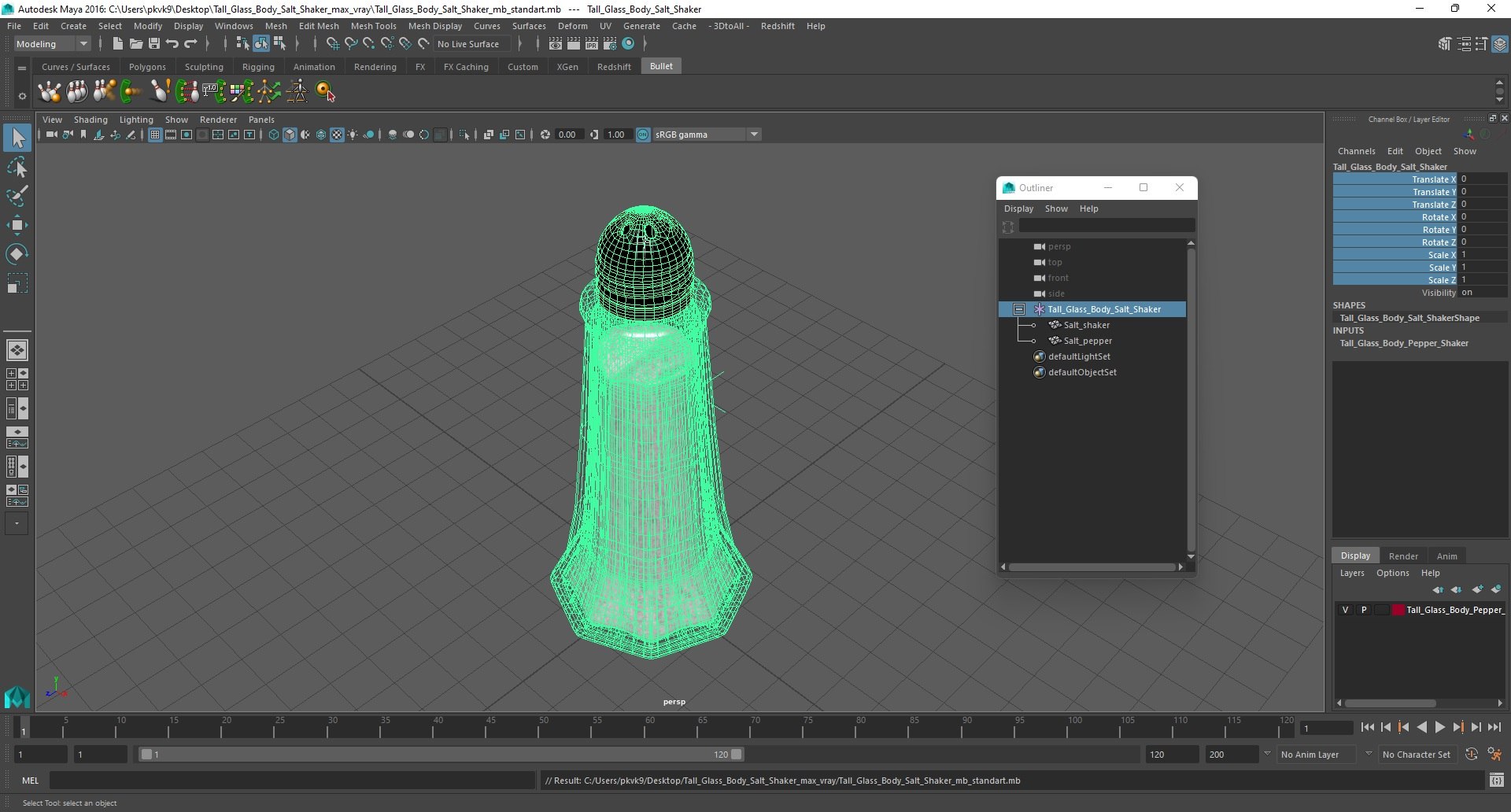This screenshot has height=812, width=1511.
Task: Toggle select by object type
Action: (261, 44)
